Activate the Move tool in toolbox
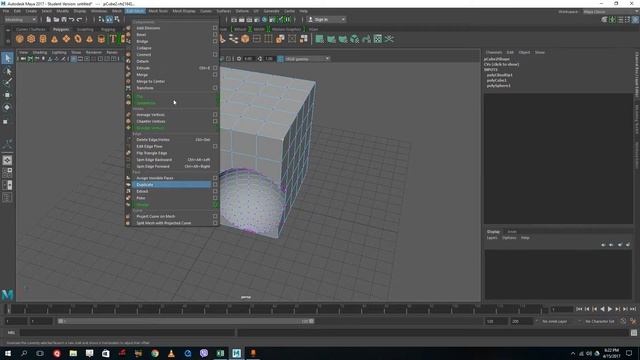This screenshot has width=640, height=360. (x=7, y=95)
